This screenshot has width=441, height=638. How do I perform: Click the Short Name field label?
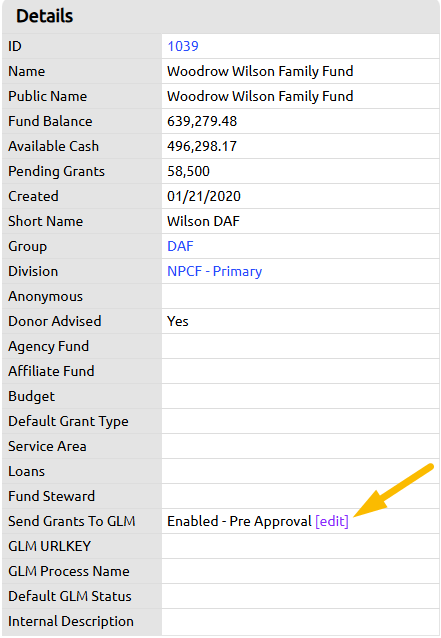click(46, 221)
